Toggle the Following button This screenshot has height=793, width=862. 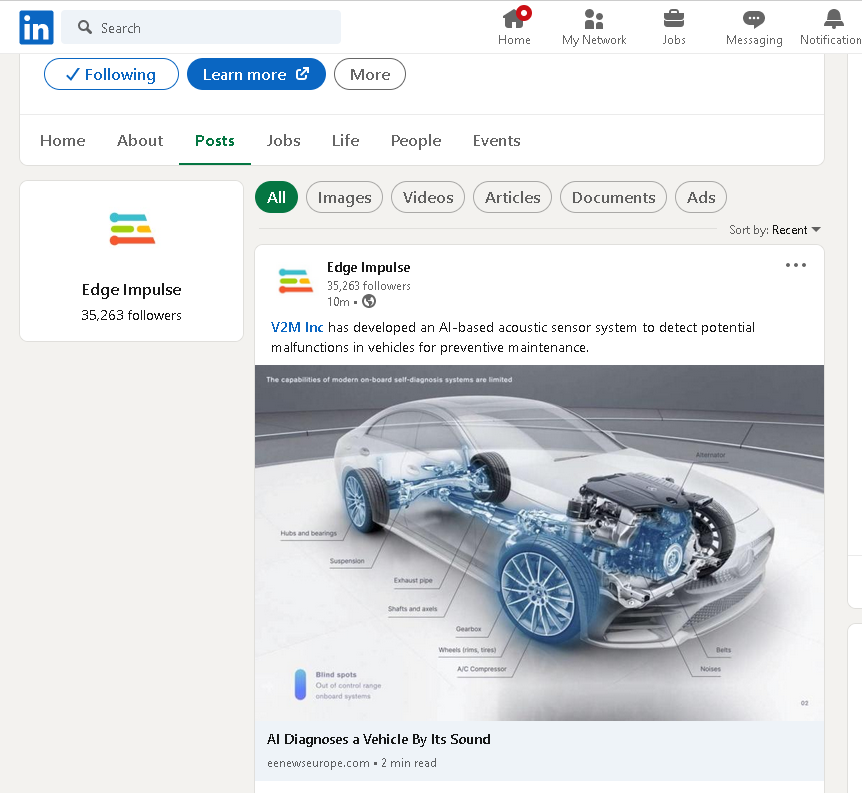point(111,74)
